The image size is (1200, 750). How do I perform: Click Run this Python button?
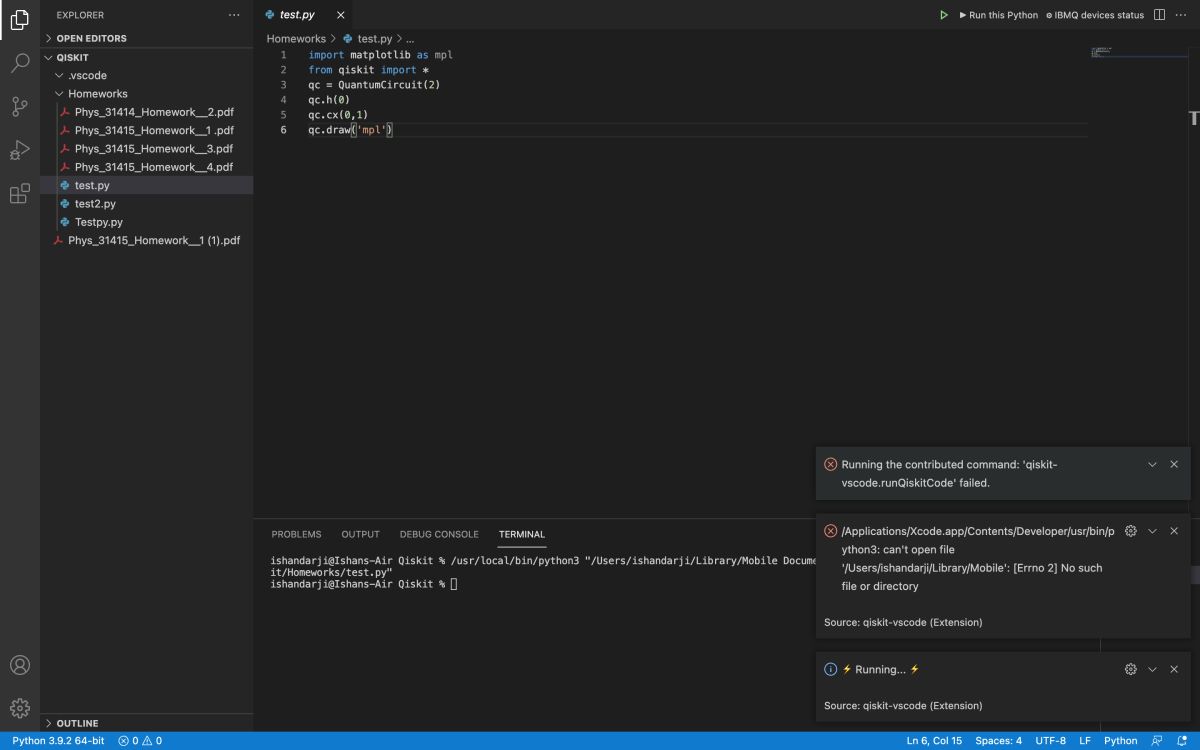pos(999,15)
